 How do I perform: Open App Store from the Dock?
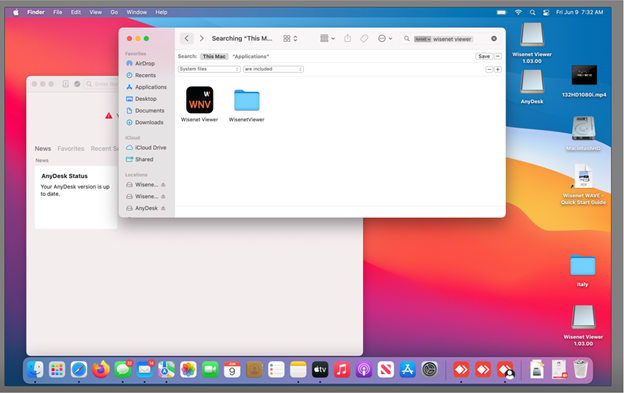[x=408, y=370]
